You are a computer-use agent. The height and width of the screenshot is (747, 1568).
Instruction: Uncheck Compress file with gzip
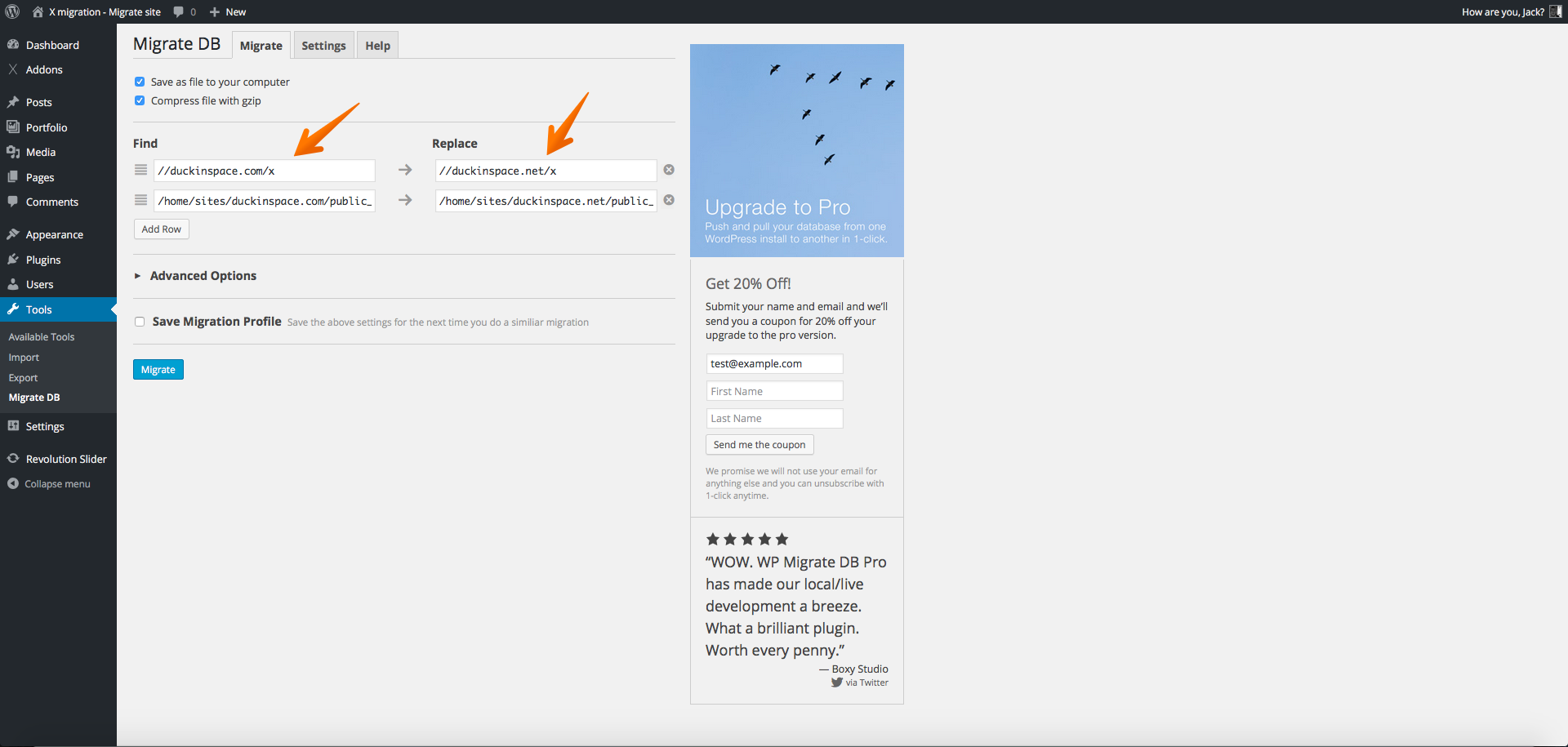coord(140,100)
